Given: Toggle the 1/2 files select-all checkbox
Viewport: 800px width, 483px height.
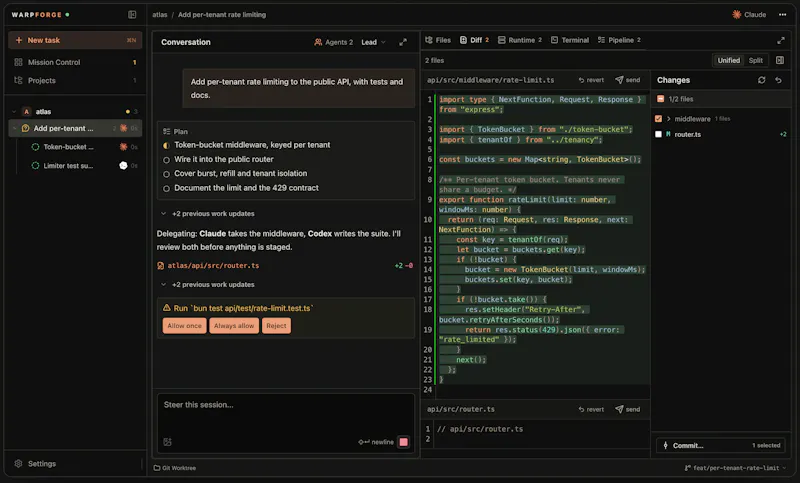Looking at the screenshot, I should pos(661,99).
